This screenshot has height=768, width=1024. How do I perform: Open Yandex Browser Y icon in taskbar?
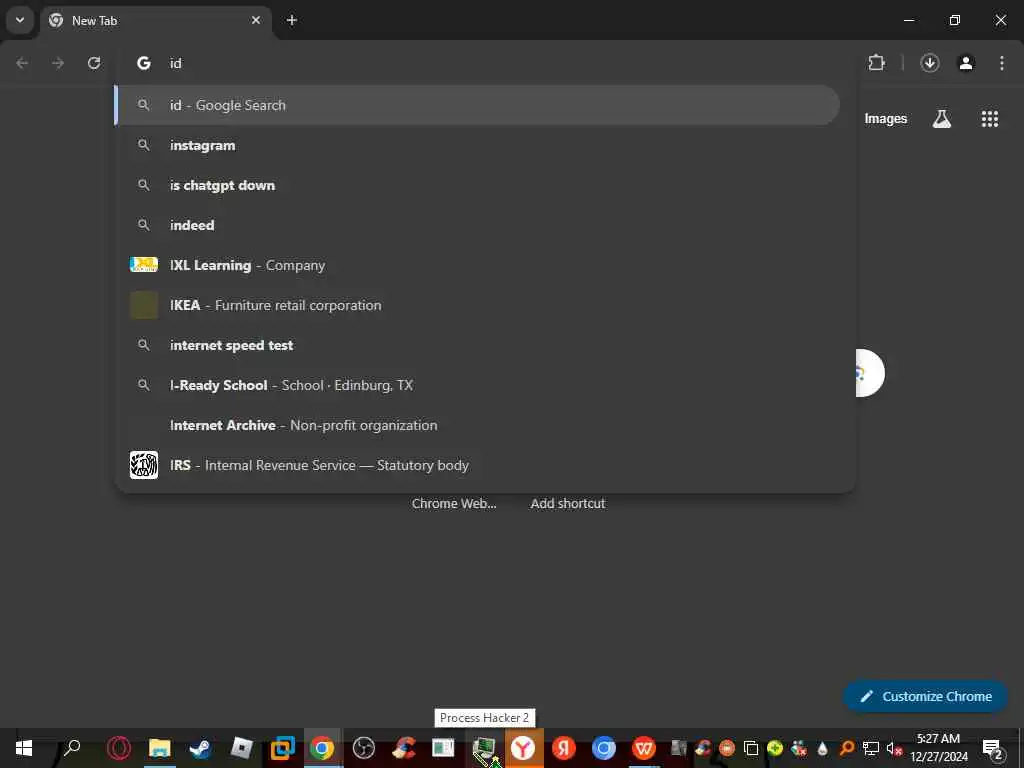523,748
